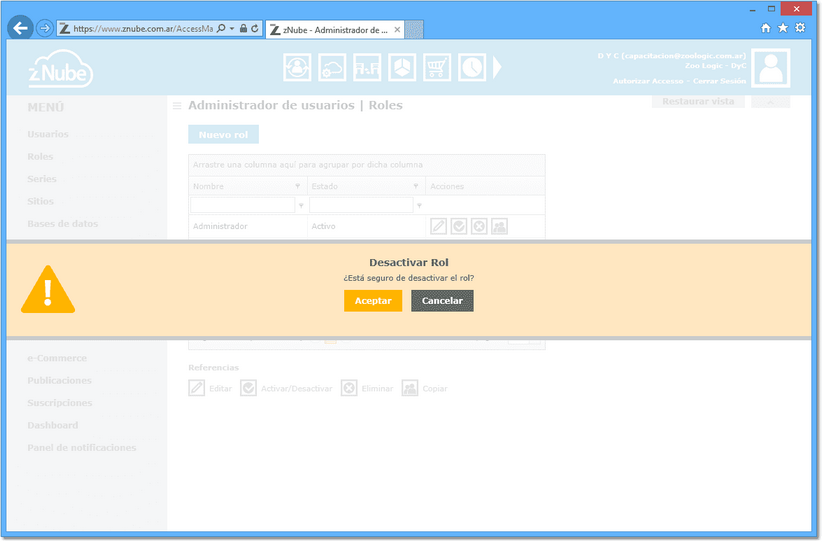The width and height of the screenshot is (822, 542).
Task: Select the zNube - Administrador de browser tab
Action: [x=335, y=30]
